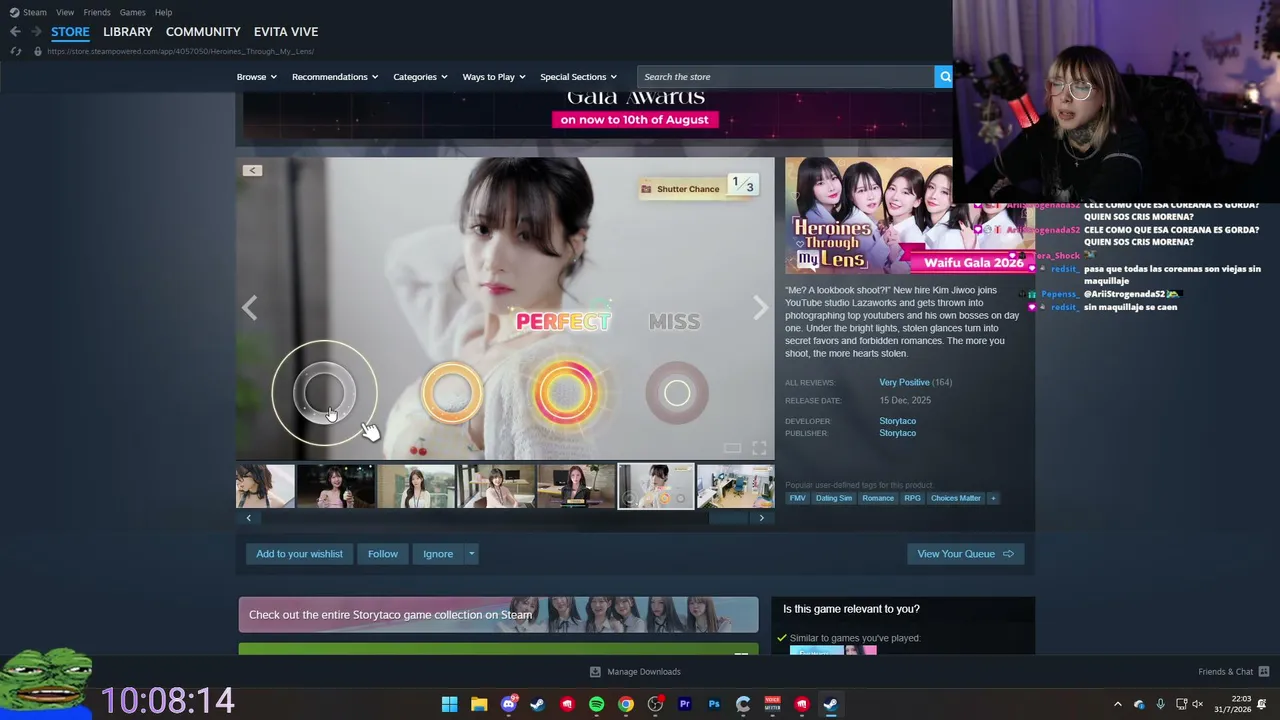1280x720 pixels.
Task: Expand the Ways to Play dropdown
Action: [x=494, y=77]
